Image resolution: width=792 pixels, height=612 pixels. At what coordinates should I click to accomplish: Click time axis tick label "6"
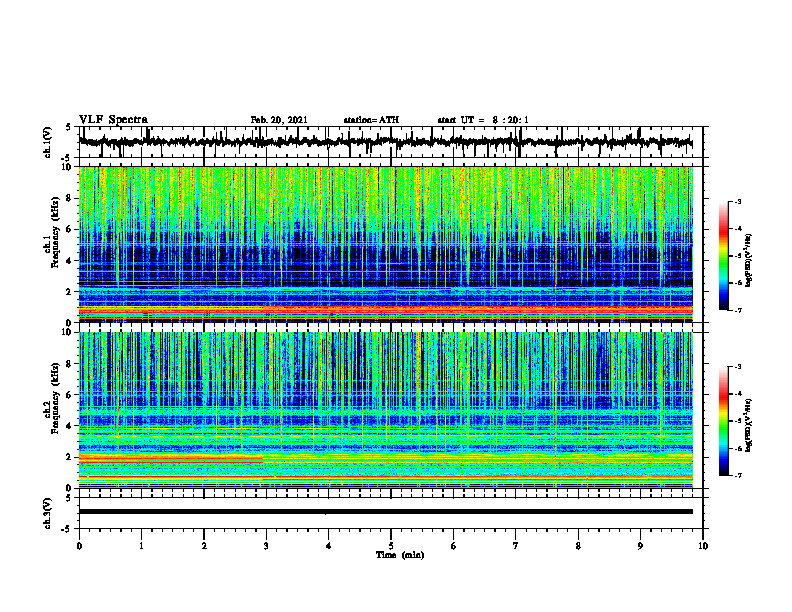click(x=454, y=546)
